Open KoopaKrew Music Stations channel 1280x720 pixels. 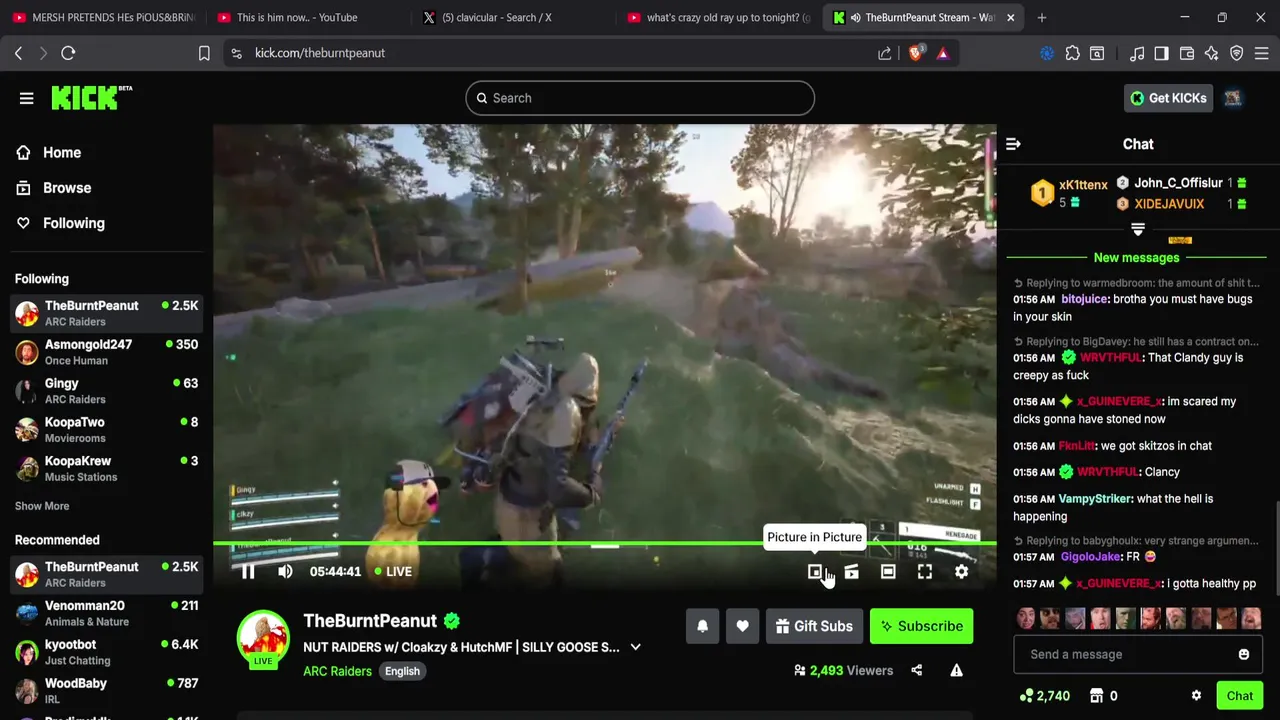(106, 469)
